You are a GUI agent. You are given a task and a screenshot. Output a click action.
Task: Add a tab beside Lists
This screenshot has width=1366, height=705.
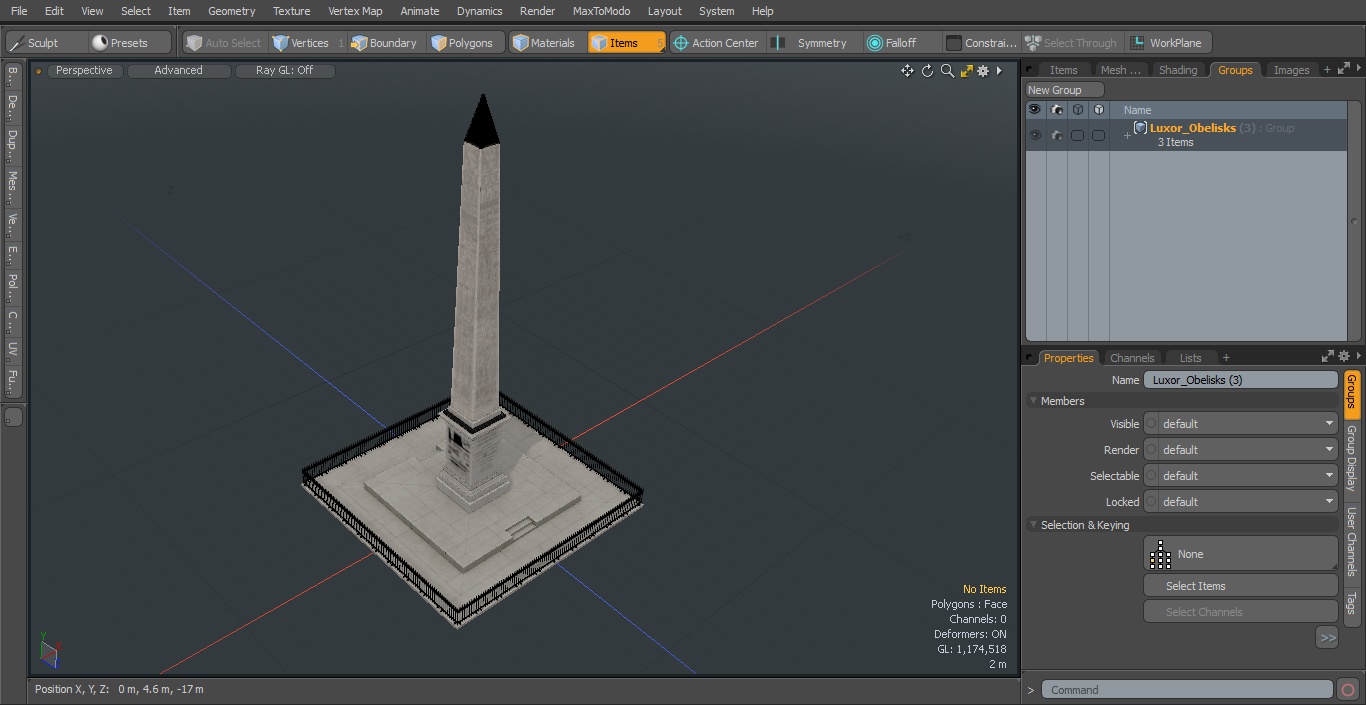tap(1226, 358)
